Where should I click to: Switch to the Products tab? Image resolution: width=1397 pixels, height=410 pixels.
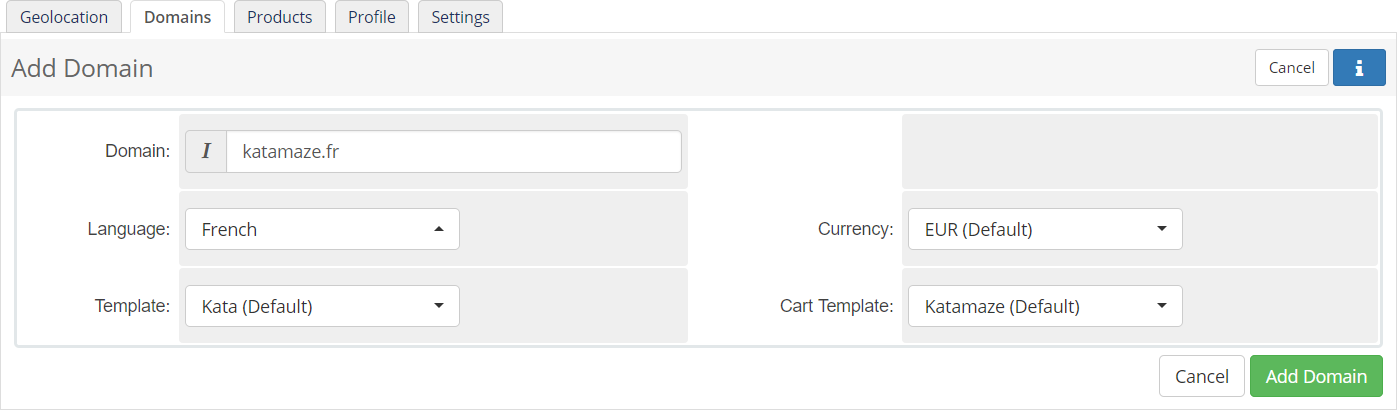tap(280, 17)
